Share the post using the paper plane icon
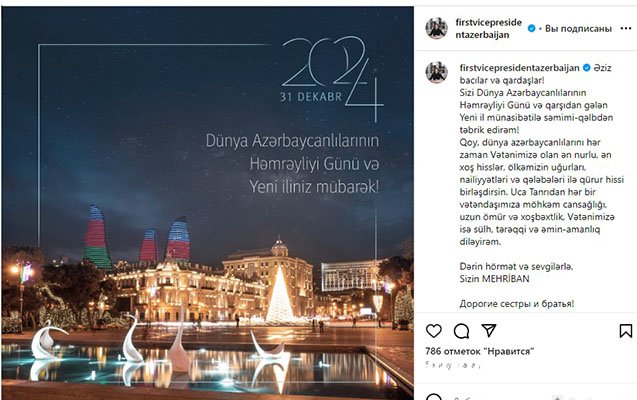This screenshot has width=637, height=400. [488, 331]
